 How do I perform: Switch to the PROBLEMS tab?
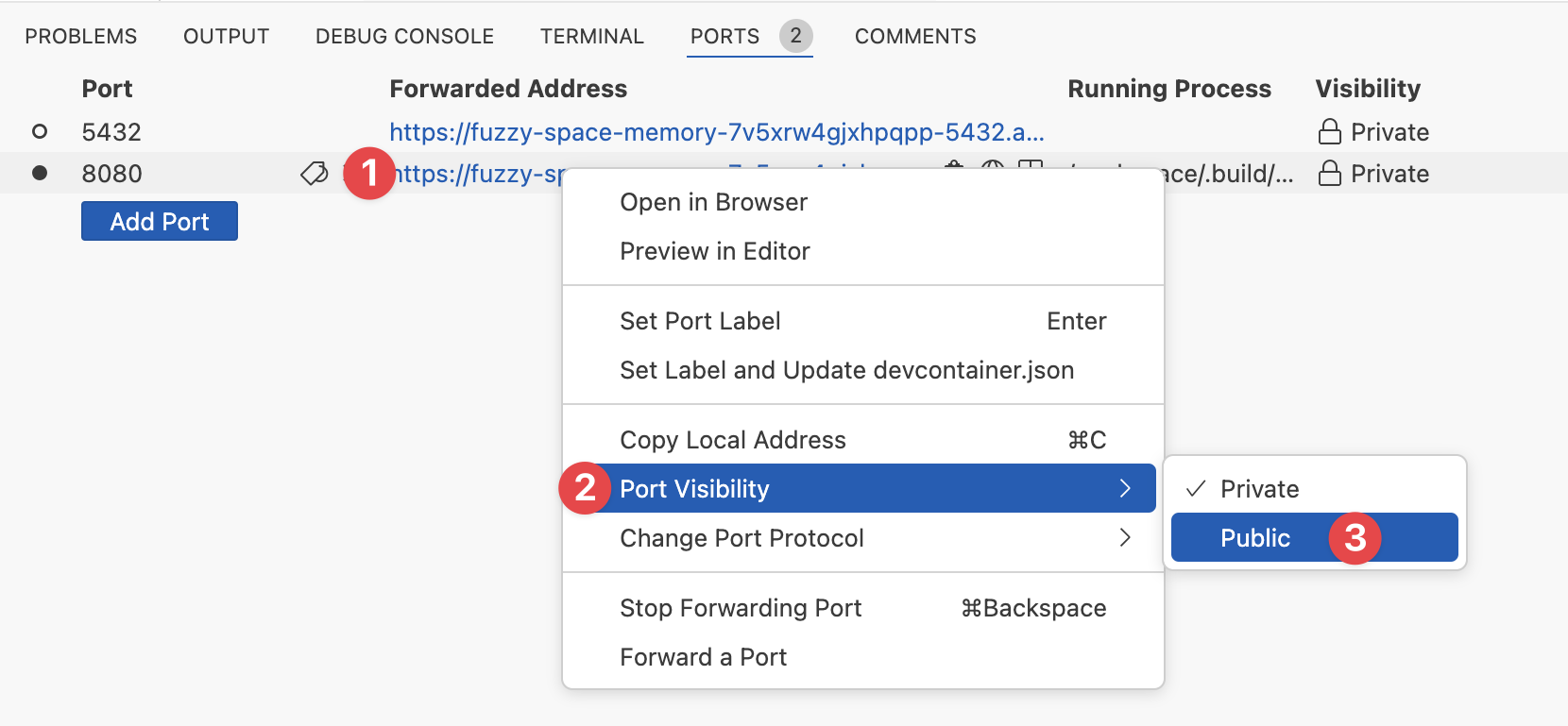[81, 37]
